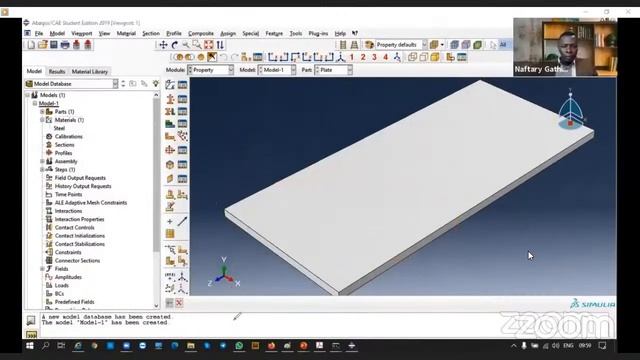Image resolution: width=640 pixels, height=360 pixels.
Task: Click the Auto-Fit View red arrows icon
Action: (x=209, y=45)
